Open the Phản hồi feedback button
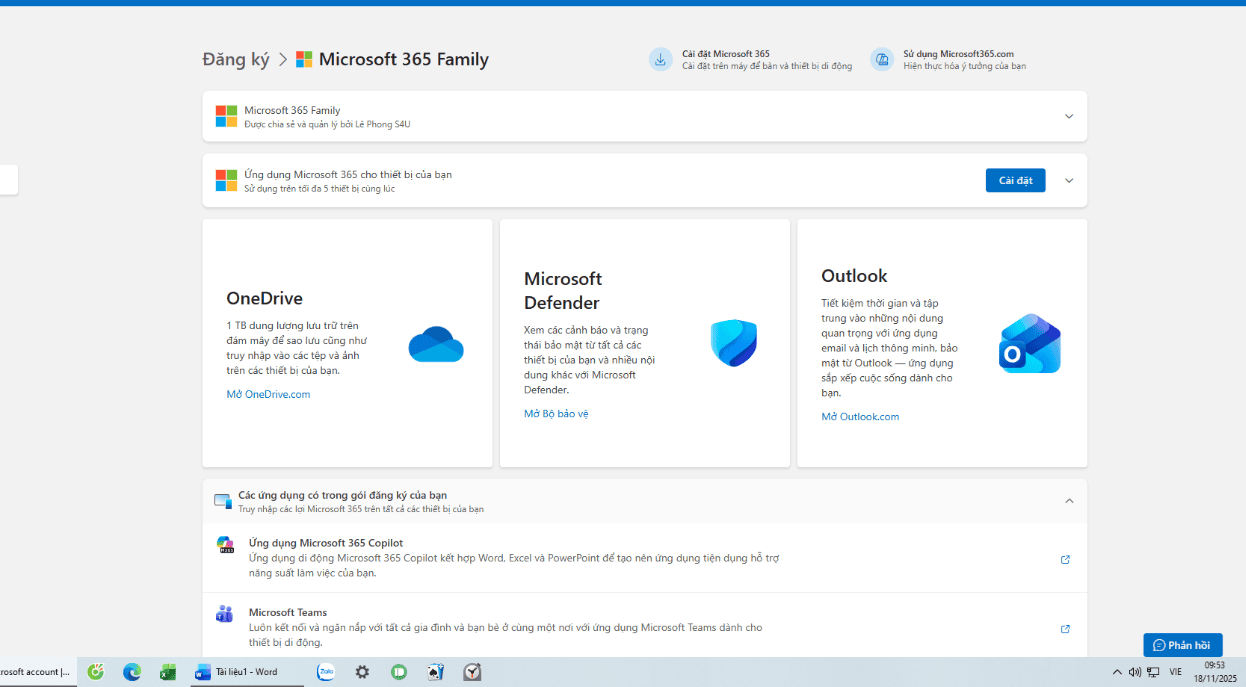 [1182, 645]
